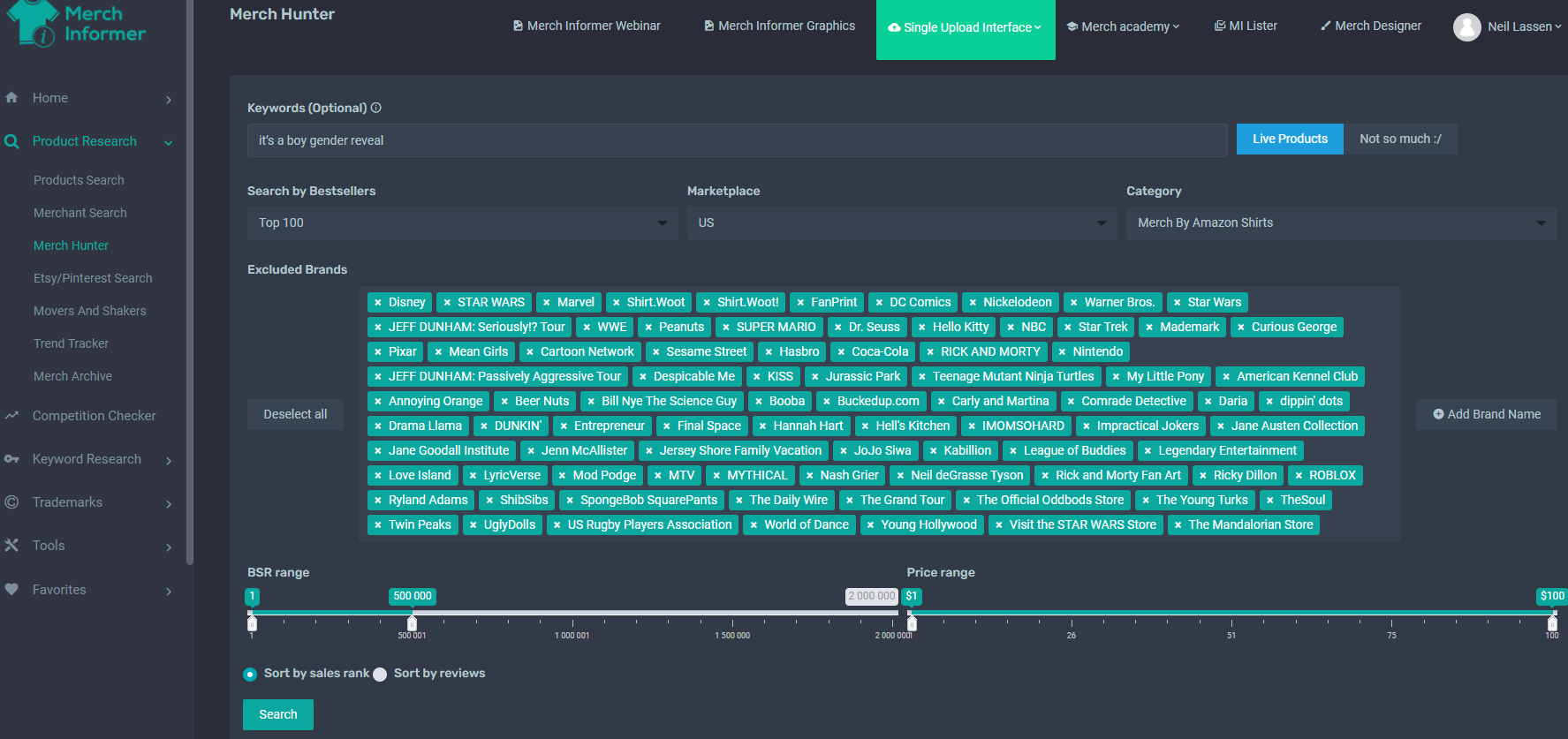Click the Tools wrench icon
This screenshot has width=1568, height=739.
click(11, 546)
